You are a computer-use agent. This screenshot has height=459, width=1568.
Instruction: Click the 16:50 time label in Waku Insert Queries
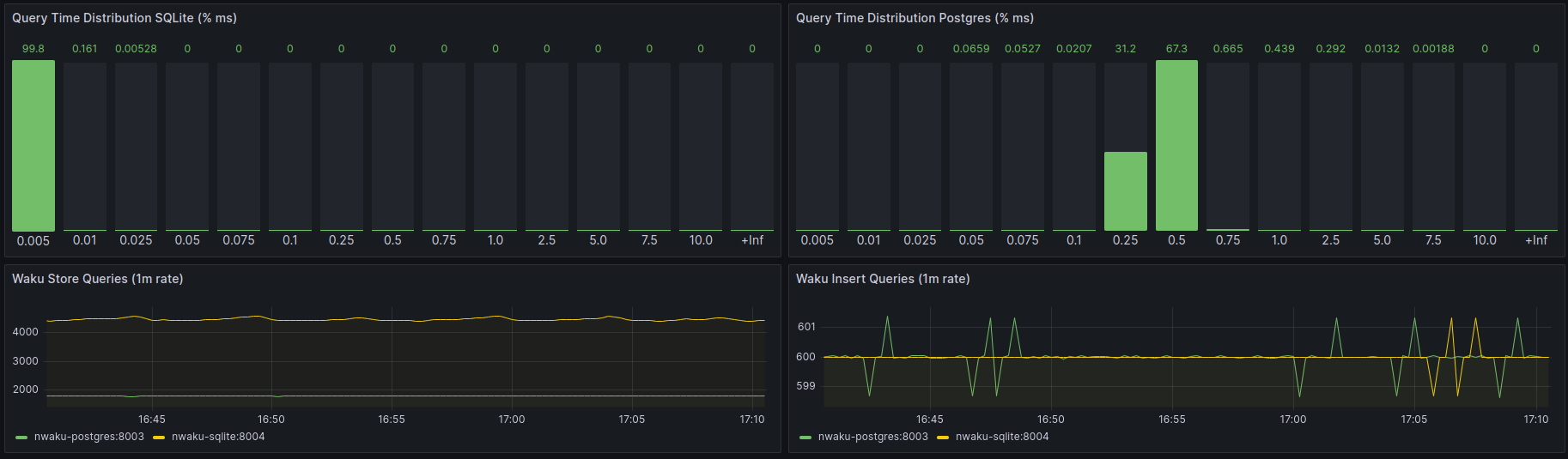pos(1050,420)
